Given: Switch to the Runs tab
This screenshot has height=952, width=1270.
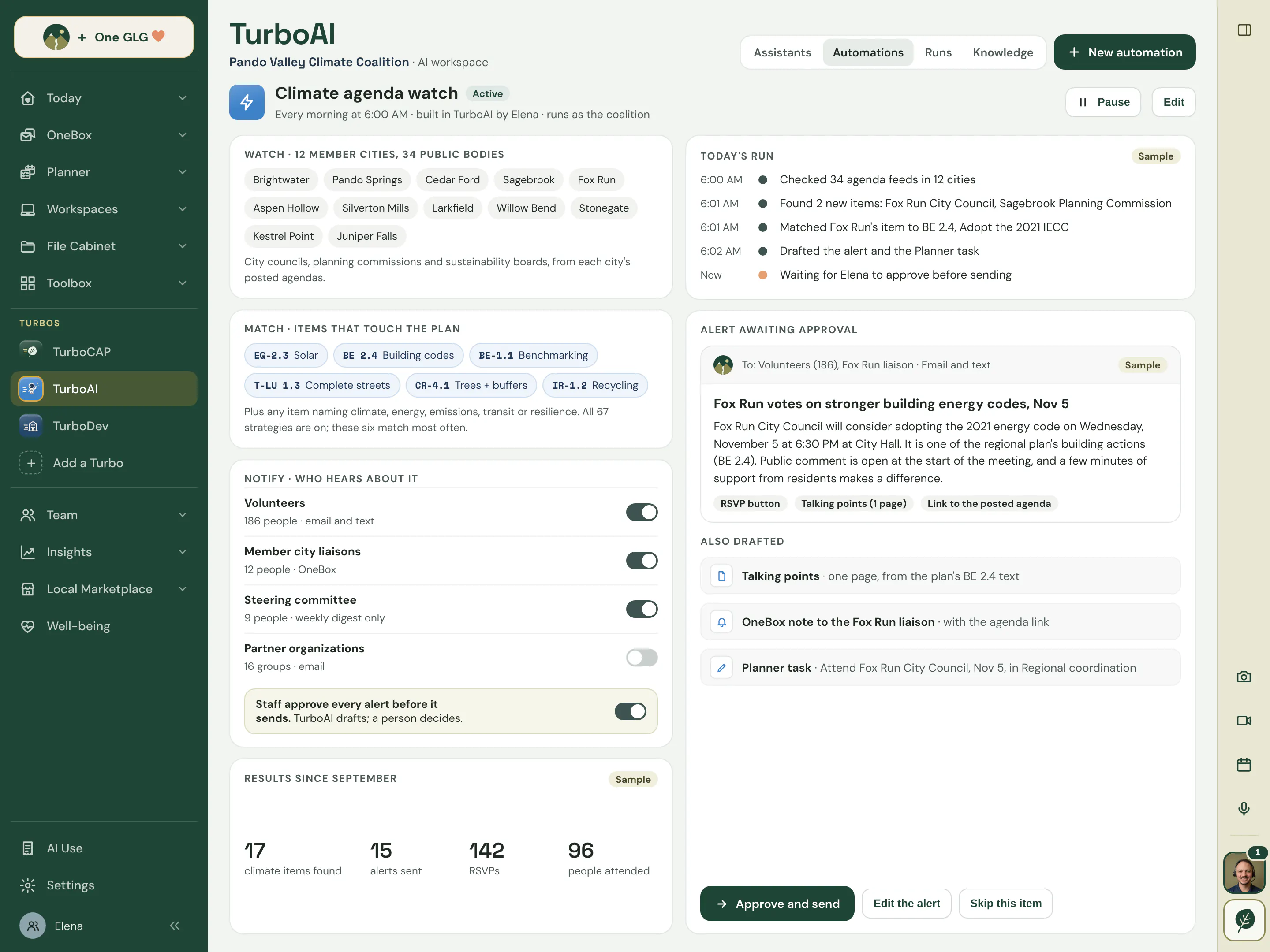Looking at the screenshot, I should pyautogui.click(x=938, y=52).
